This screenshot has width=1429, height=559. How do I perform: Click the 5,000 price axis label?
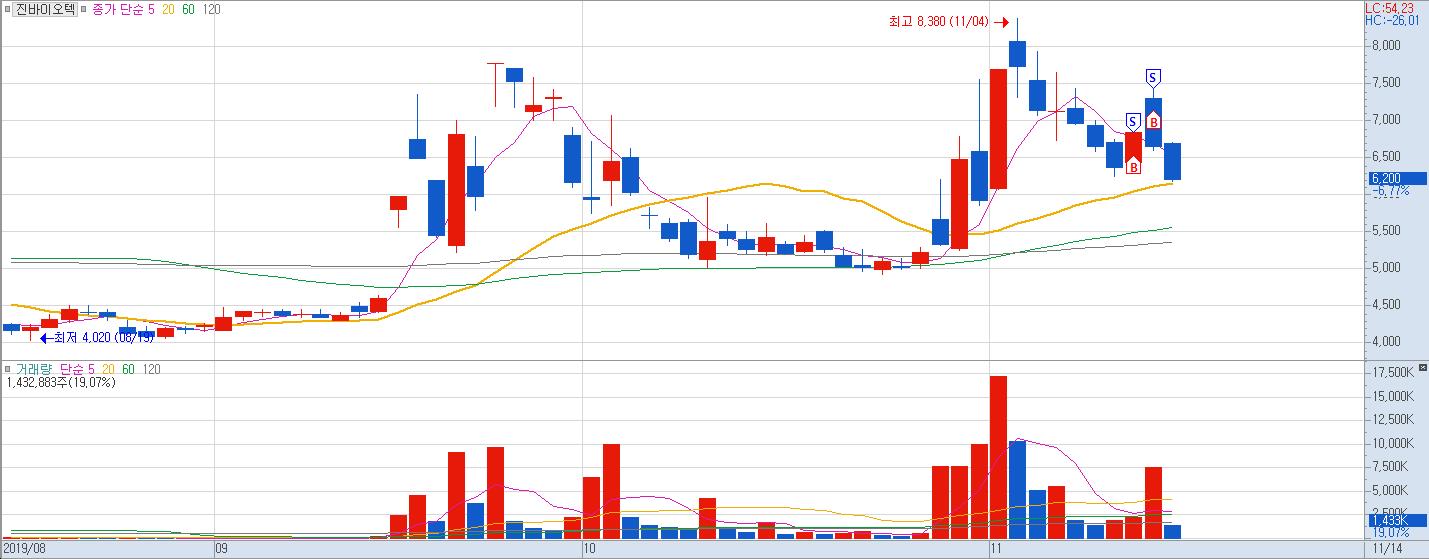[1385, 267]
